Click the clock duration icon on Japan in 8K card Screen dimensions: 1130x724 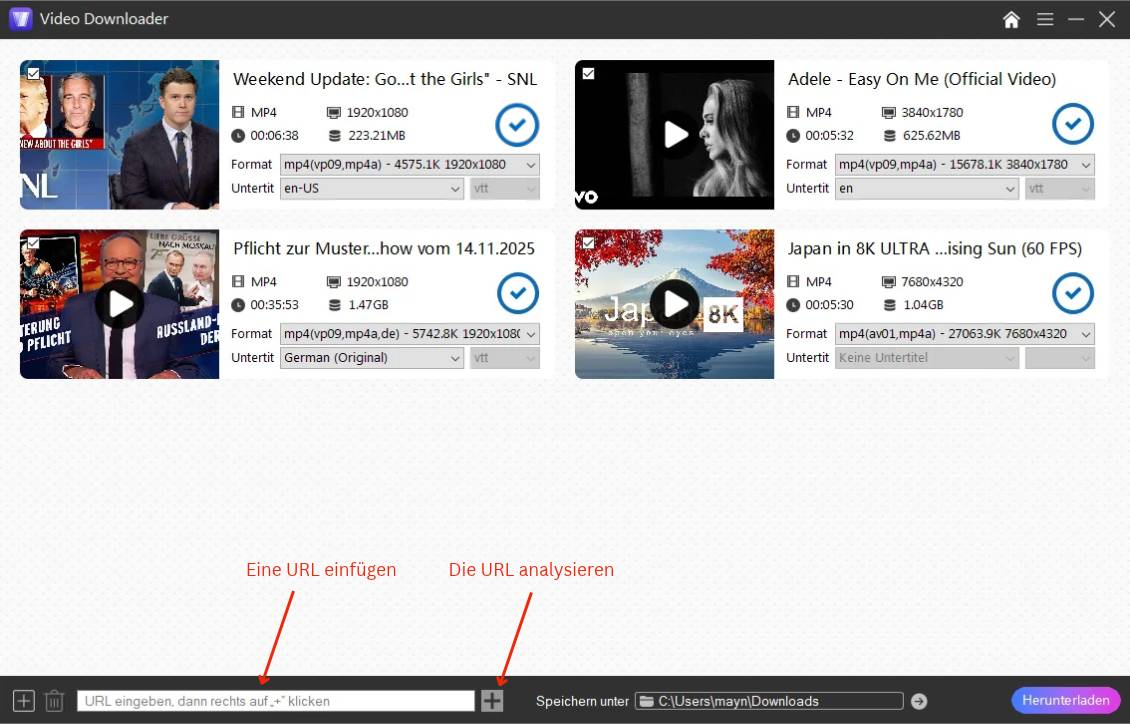tap(793, 305)
